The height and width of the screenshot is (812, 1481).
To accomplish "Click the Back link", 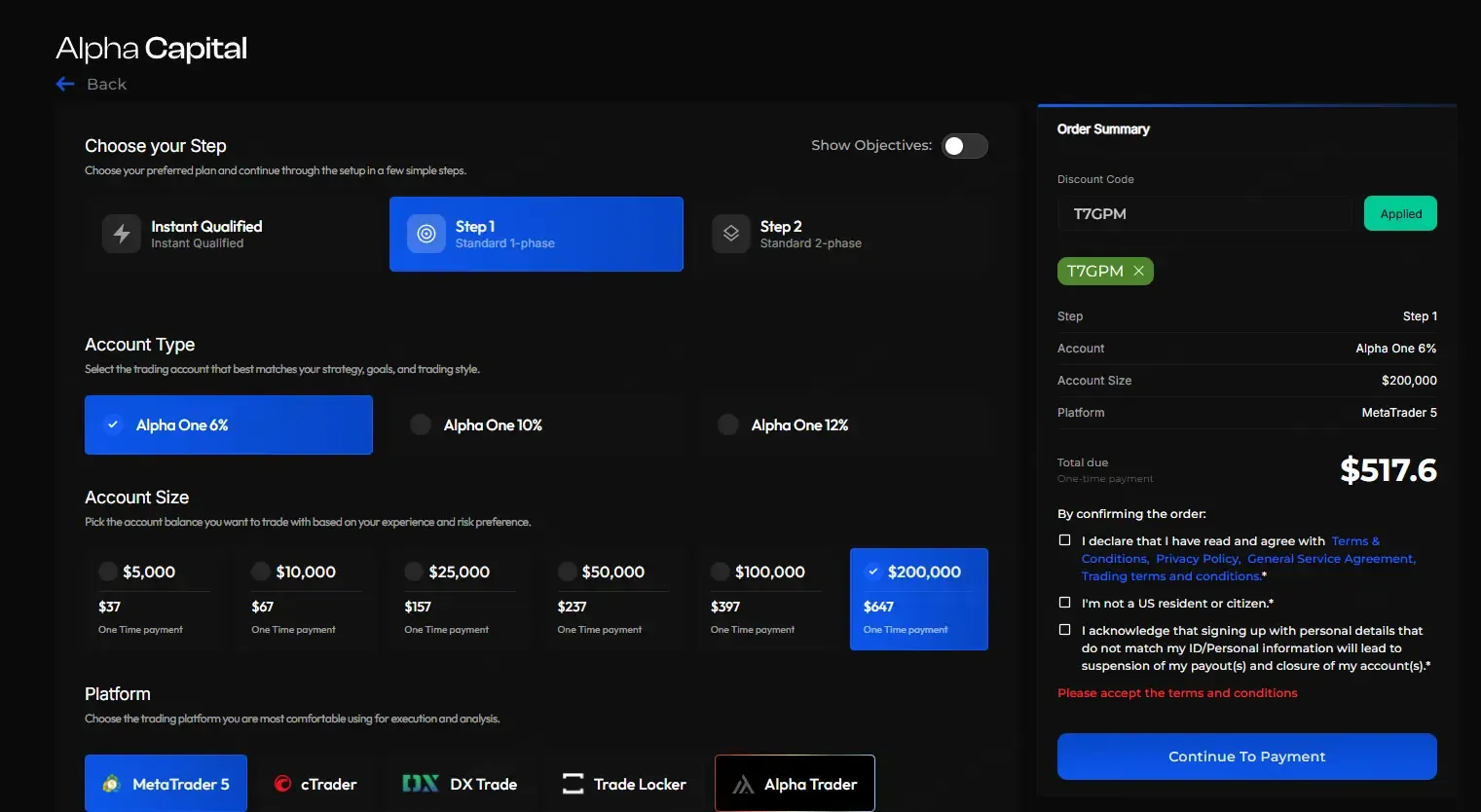I will [x=106, y=84].
